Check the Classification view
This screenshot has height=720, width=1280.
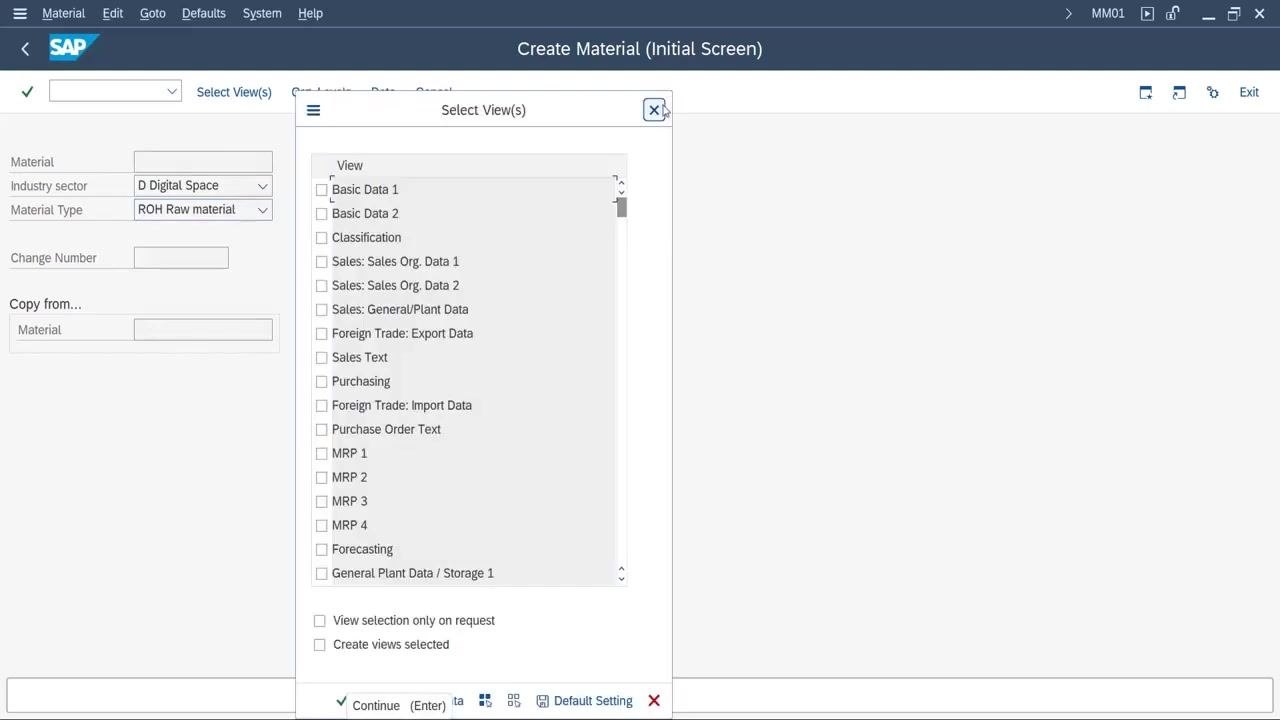[x=321, y=238]
